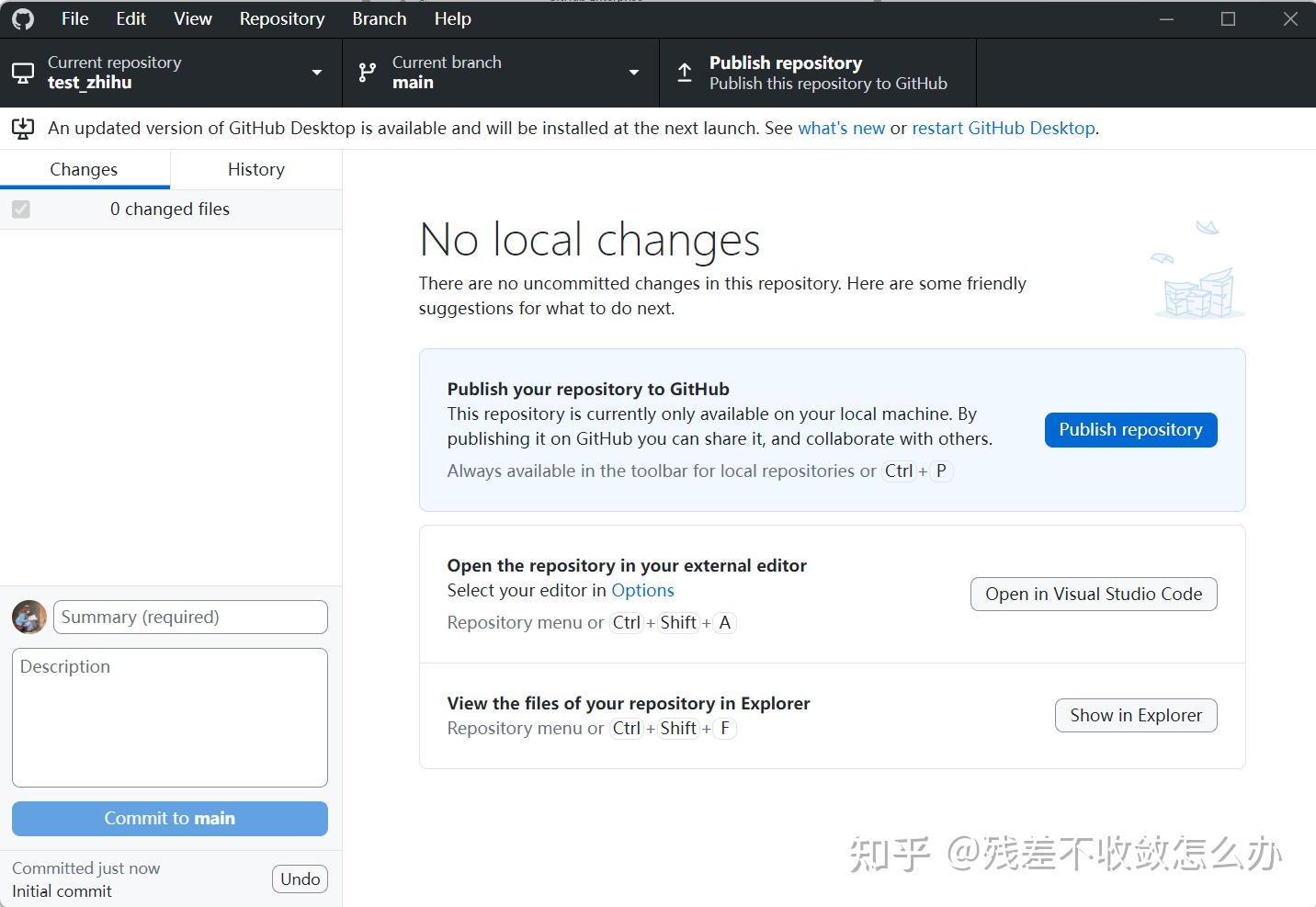Click the branch icon next to Current branch

[367, 72]
